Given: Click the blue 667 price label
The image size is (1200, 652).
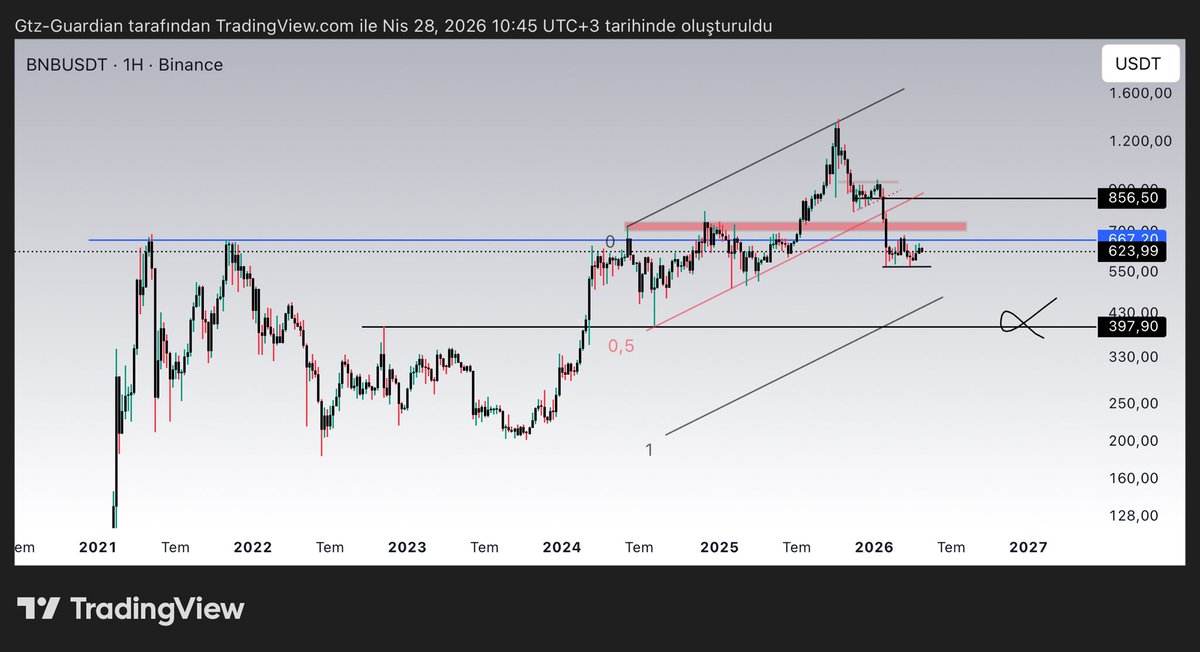Looking at the screenshot, I should 1134,237.
